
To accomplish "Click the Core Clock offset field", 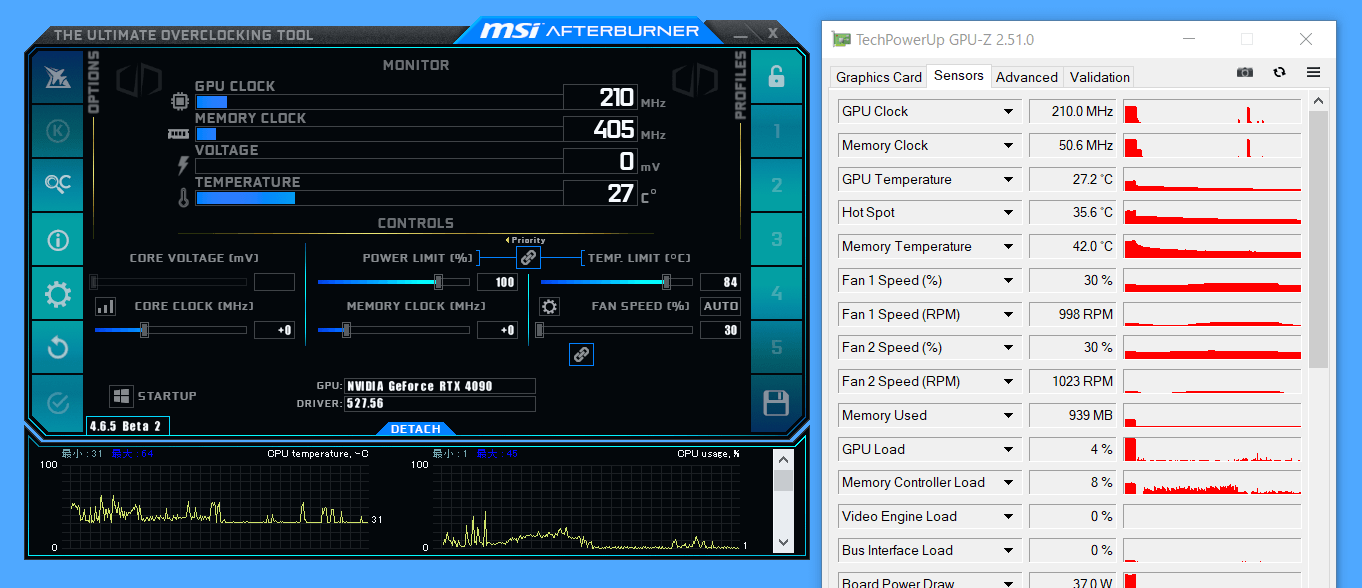I will (274, 330).
